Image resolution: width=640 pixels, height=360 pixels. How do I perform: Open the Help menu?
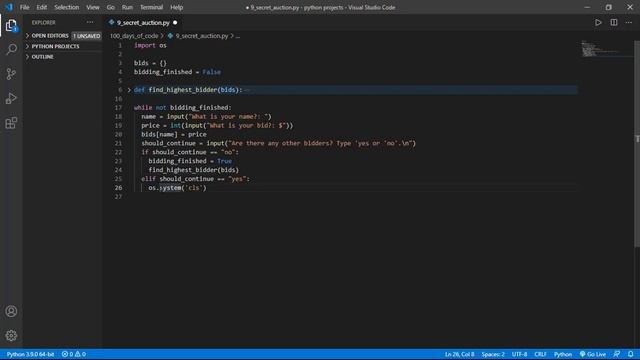coord(176,7)
